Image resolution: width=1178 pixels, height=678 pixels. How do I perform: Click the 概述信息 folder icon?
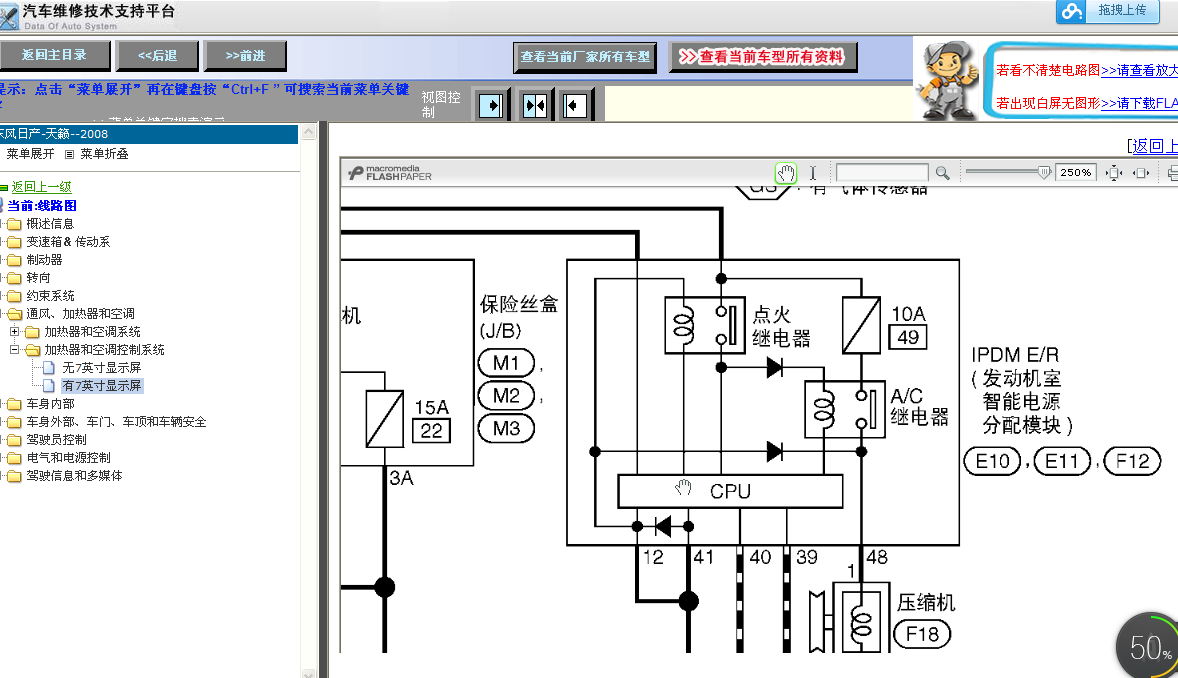coord(14,224)
